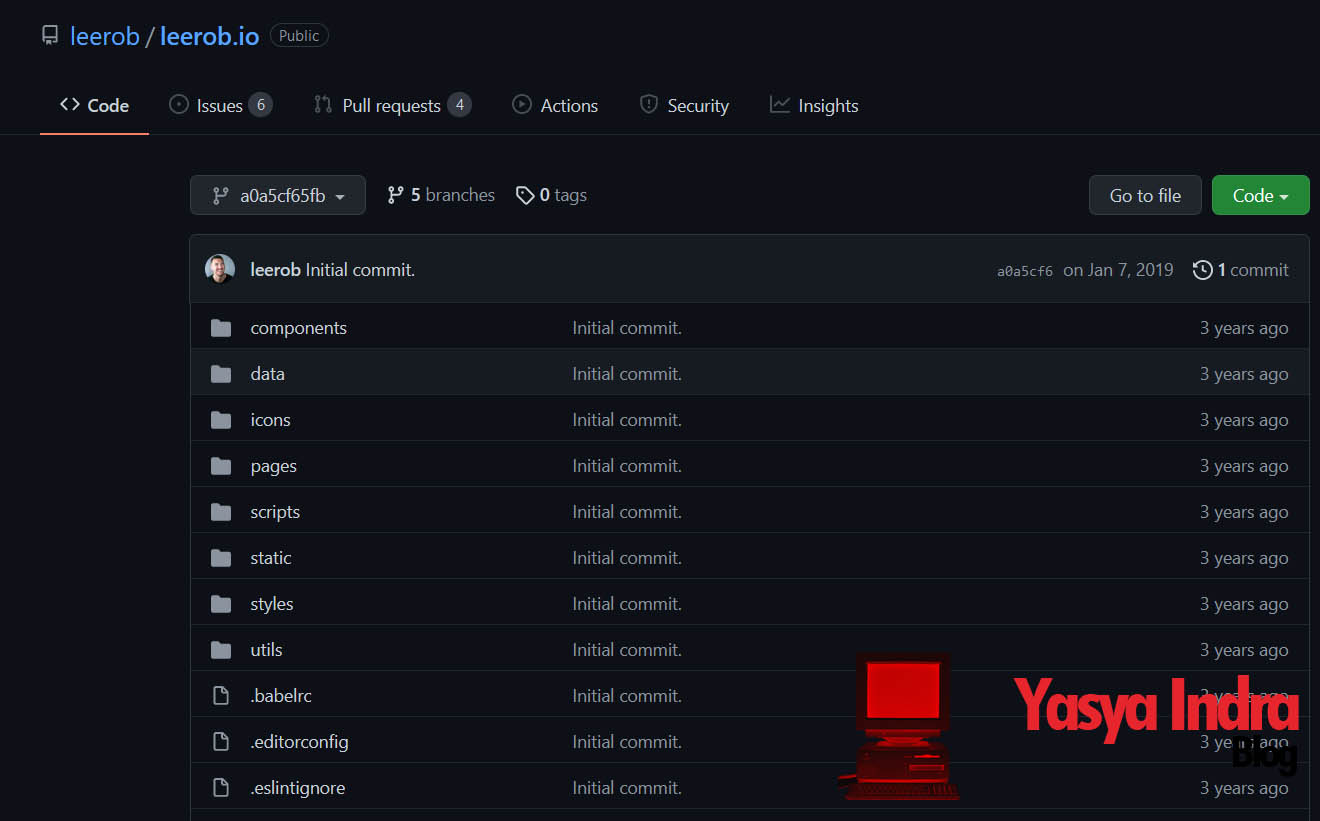Click the Pull requests count badge 4

[459, 105]
